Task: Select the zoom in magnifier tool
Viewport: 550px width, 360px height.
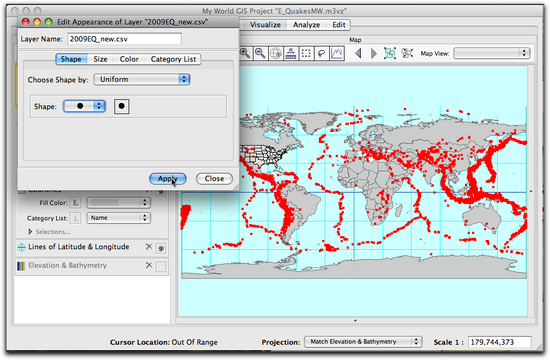Action: pyautogui.click(x=245, y=53)
